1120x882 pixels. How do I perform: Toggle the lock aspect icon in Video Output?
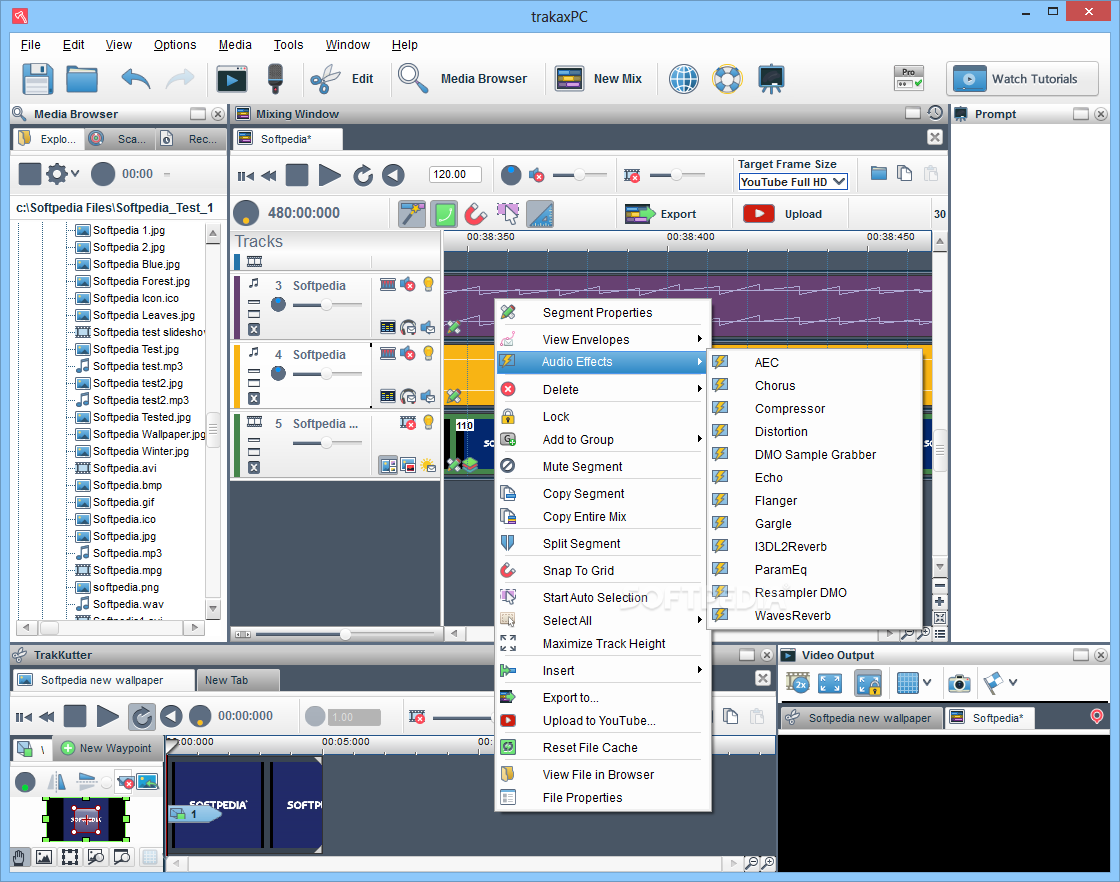coord(869,683)
